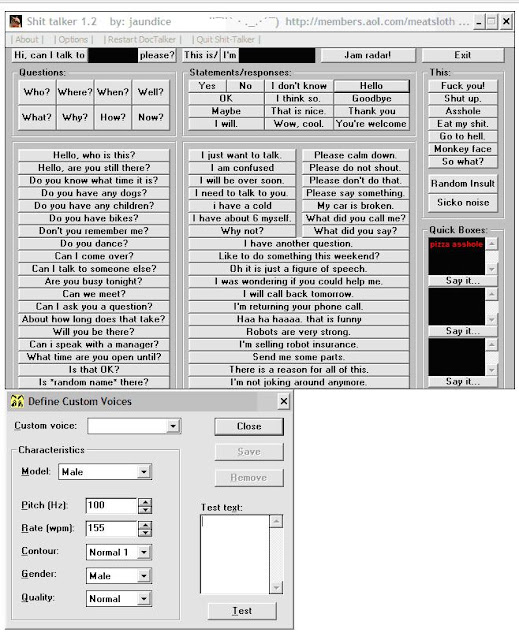
Task: Click 'Say it...' under the third quick box
Action: tap(463, 382)
